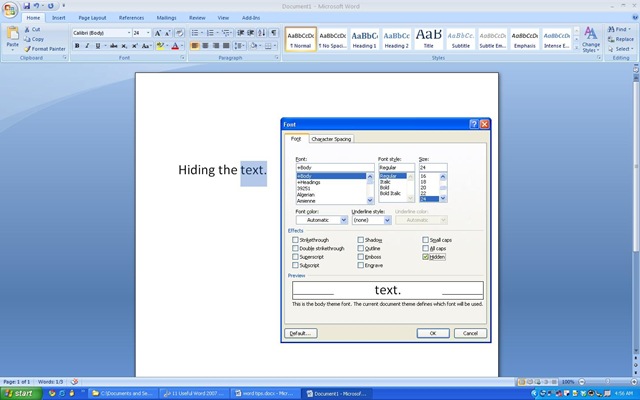Toggle Italic formatting in ribbon
This screenshot has width=640, height=400.
pos(87,46)
